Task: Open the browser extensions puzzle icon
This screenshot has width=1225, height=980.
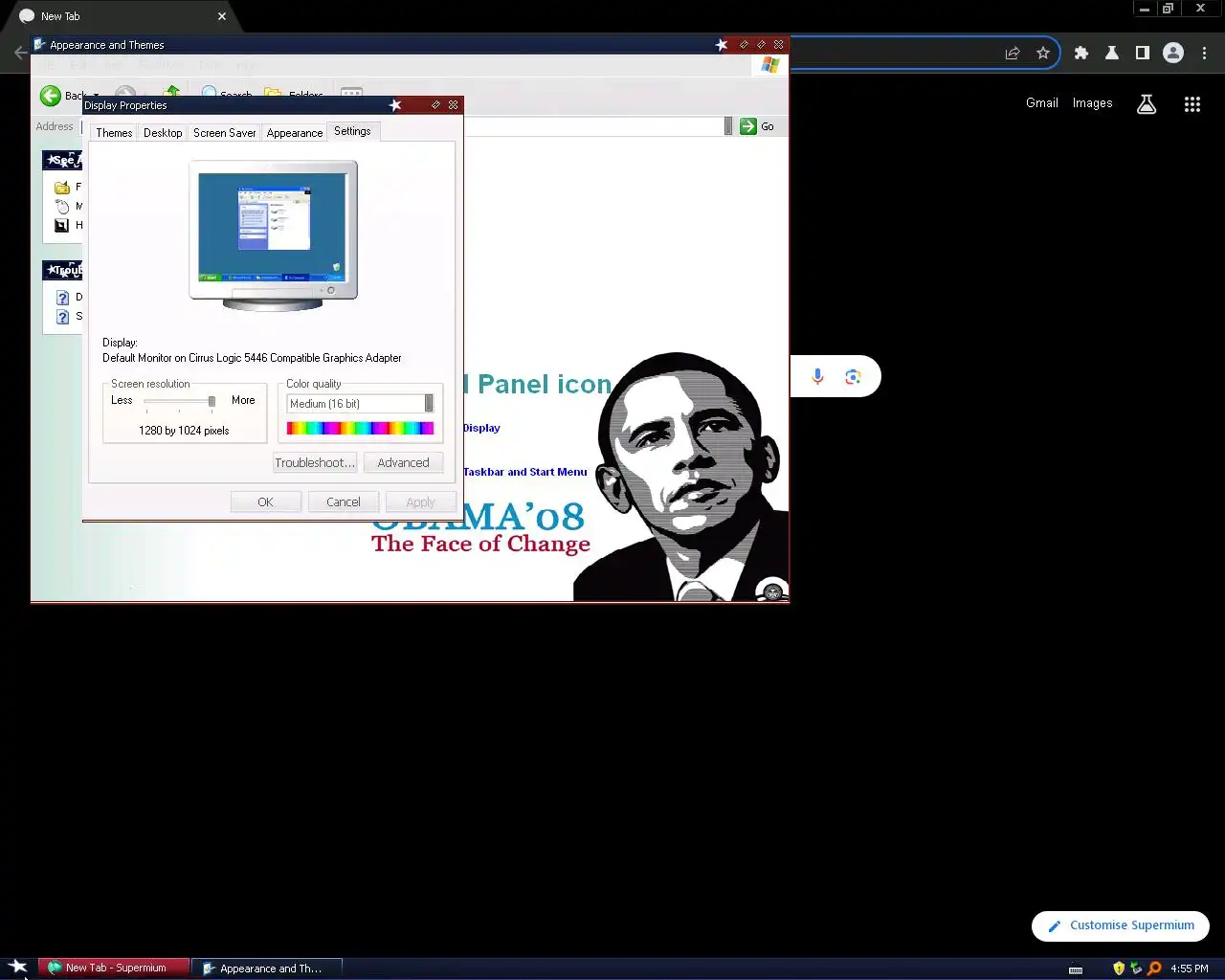Action: click(1081, 54)
